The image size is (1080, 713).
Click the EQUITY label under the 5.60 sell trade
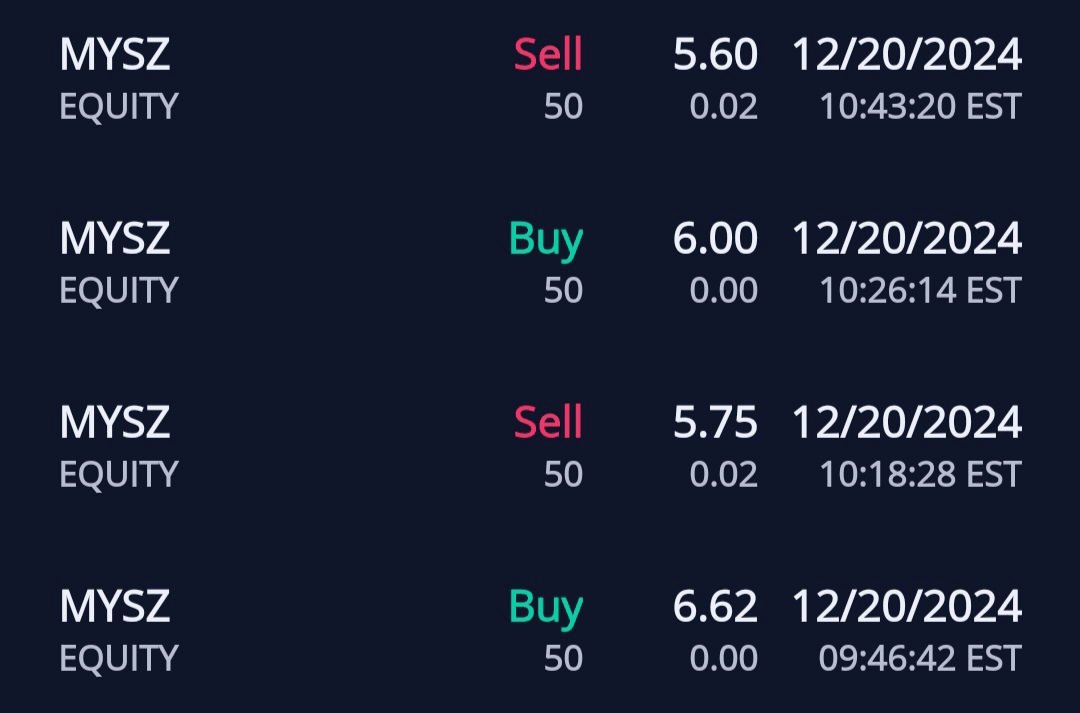pos(119,106)
